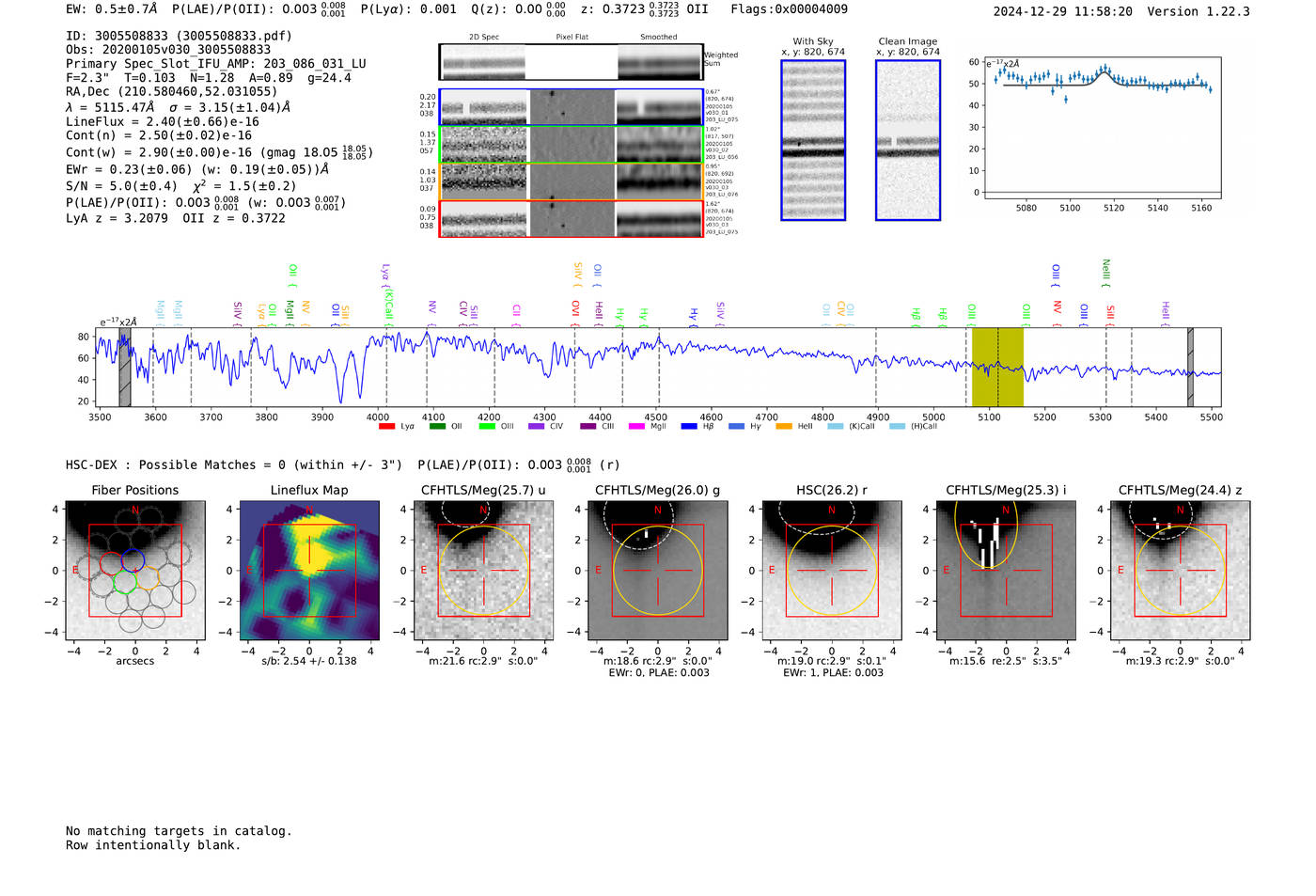This screenshot has width=1316, height=896.
Task: Click the gray hatched band near 5460 Å
Action: 1190,367
